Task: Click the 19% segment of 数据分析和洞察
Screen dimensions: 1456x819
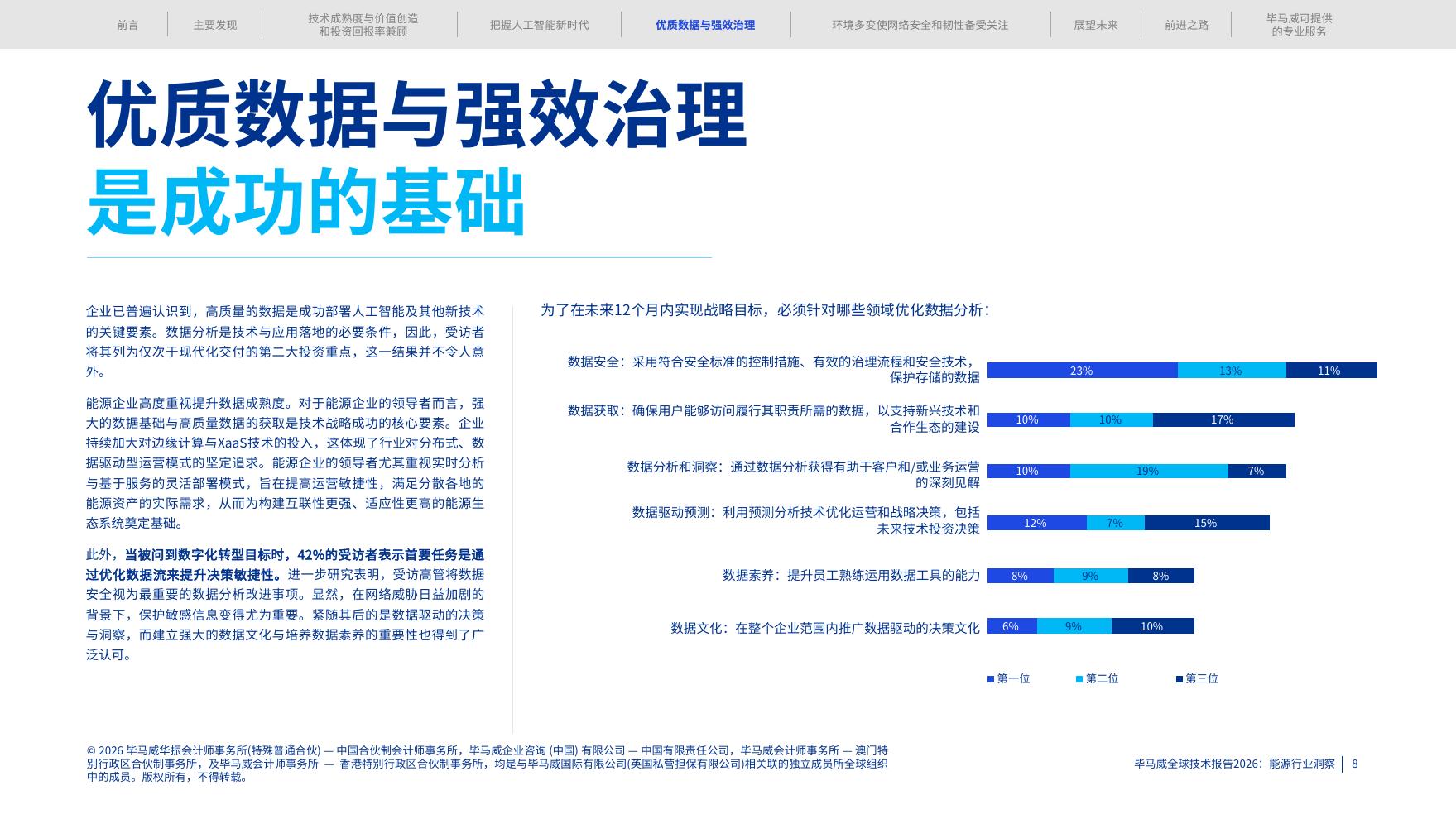Action: pos(1147,472)
